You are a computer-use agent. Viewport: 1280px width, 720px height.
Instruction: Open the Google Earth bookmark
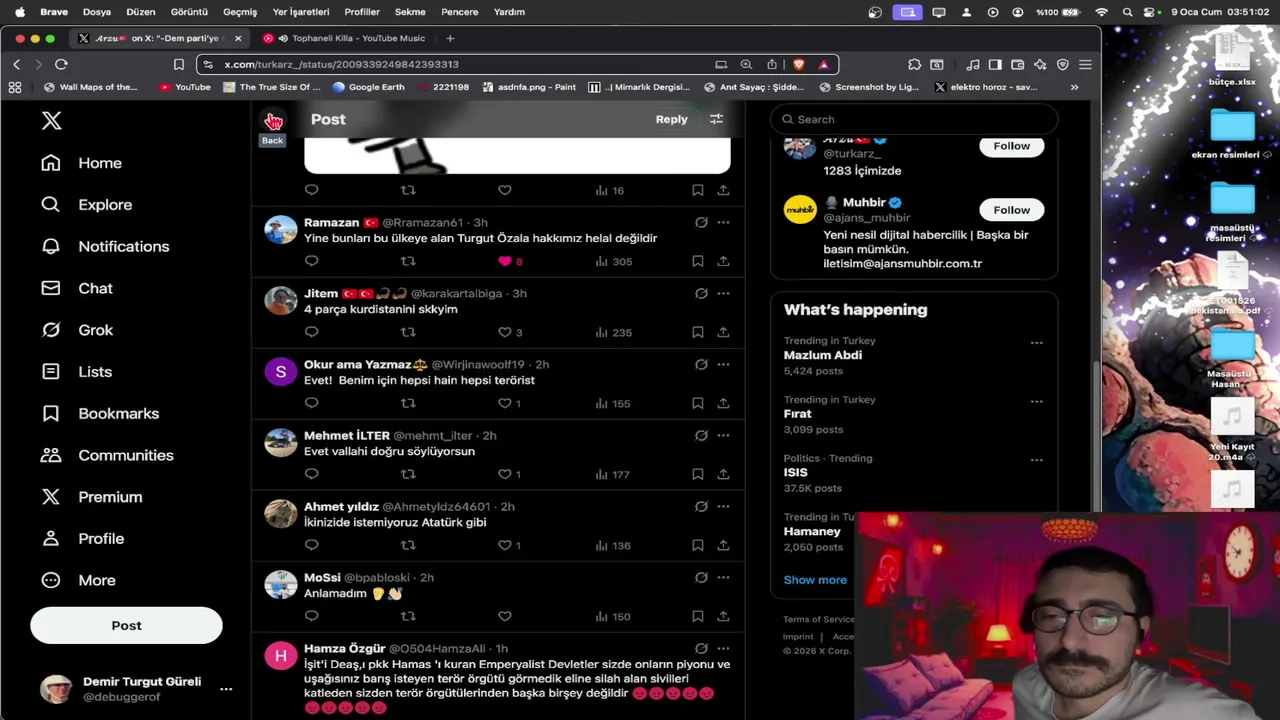(x=368, y=87)
